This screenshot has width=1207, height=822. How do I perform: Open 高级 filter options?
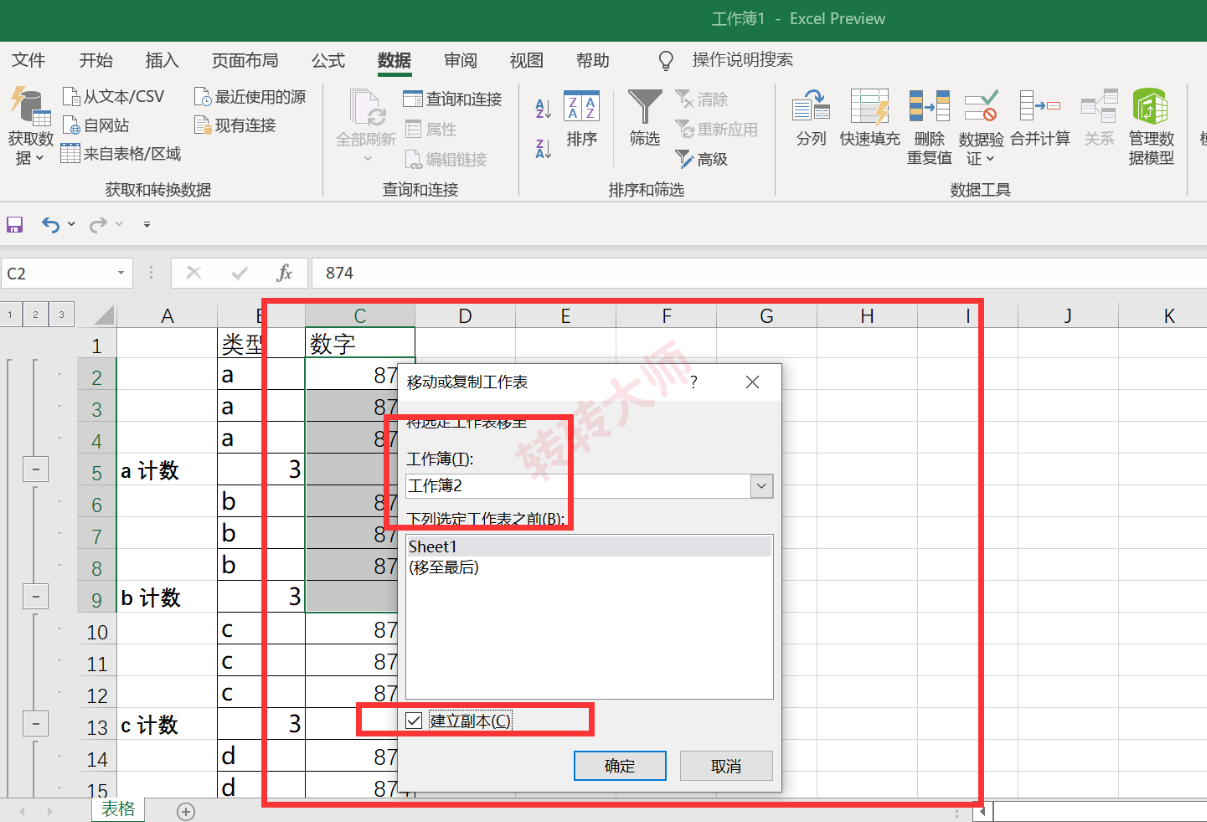click(701, 159)
